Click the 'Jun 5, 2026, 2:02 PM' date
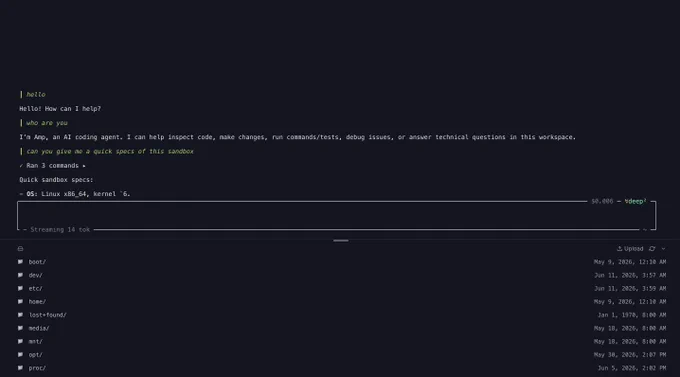The image size is (680, 377). click(x=631, y=368)
